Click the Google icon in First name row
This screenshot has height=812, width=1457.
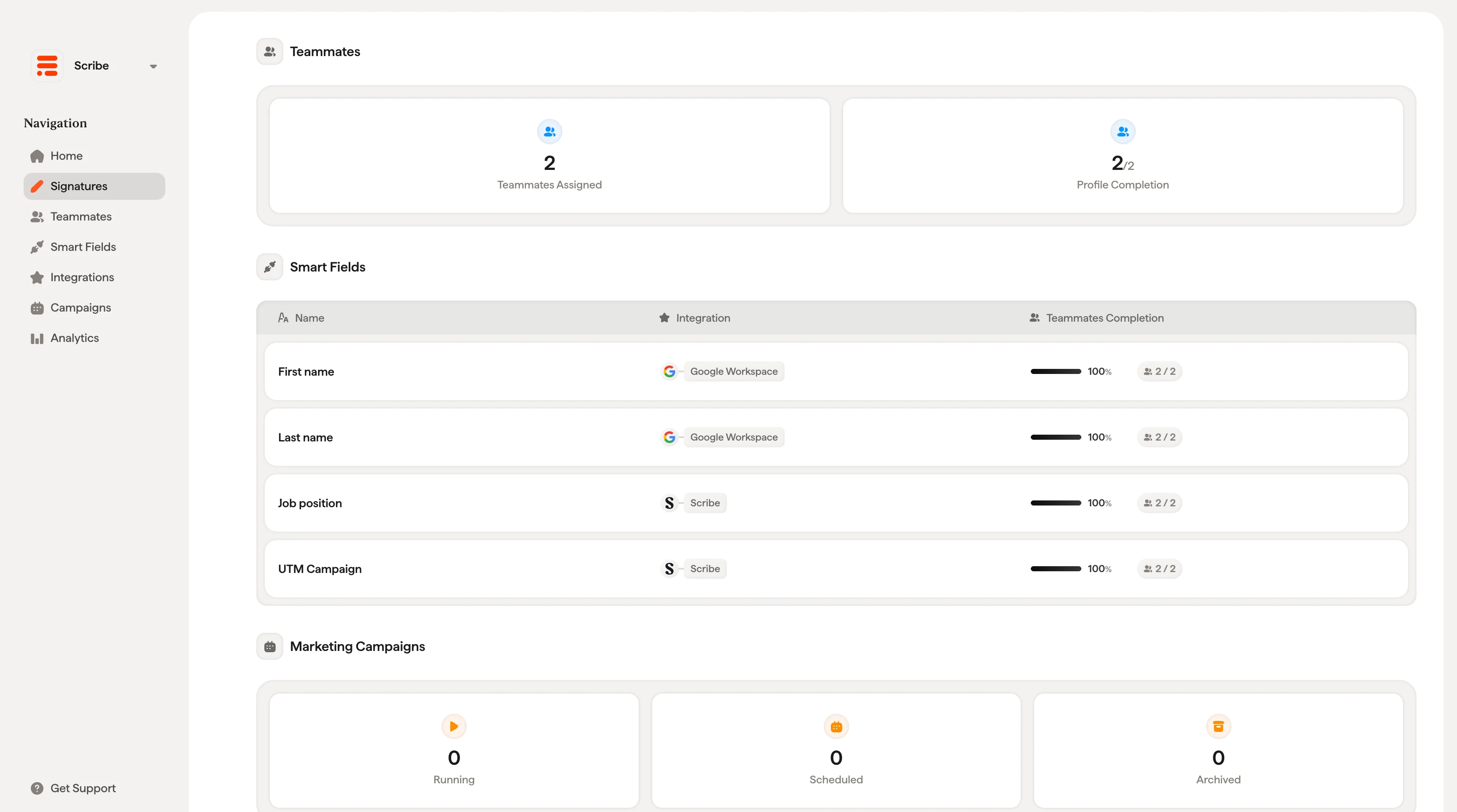click(x=669, y=371)
